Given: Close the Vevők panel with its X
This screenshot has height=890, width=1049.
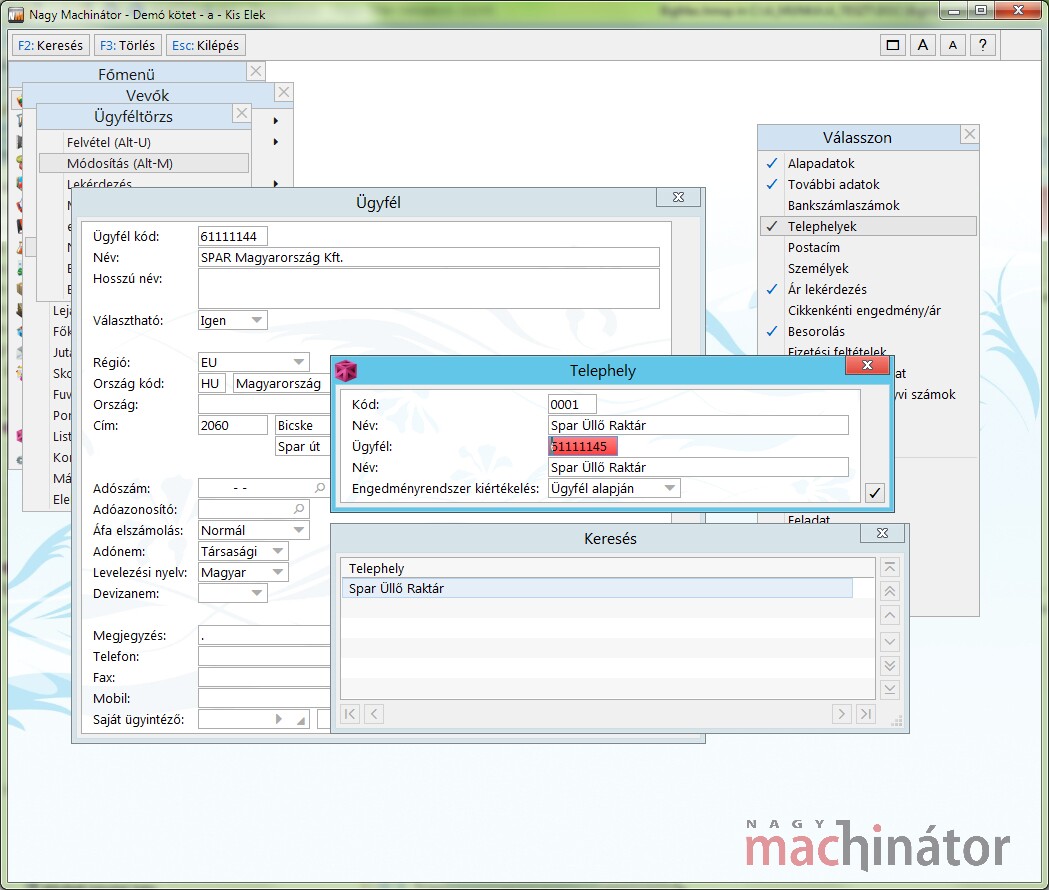Looking at the screenshot, I should tap(284, 92).
